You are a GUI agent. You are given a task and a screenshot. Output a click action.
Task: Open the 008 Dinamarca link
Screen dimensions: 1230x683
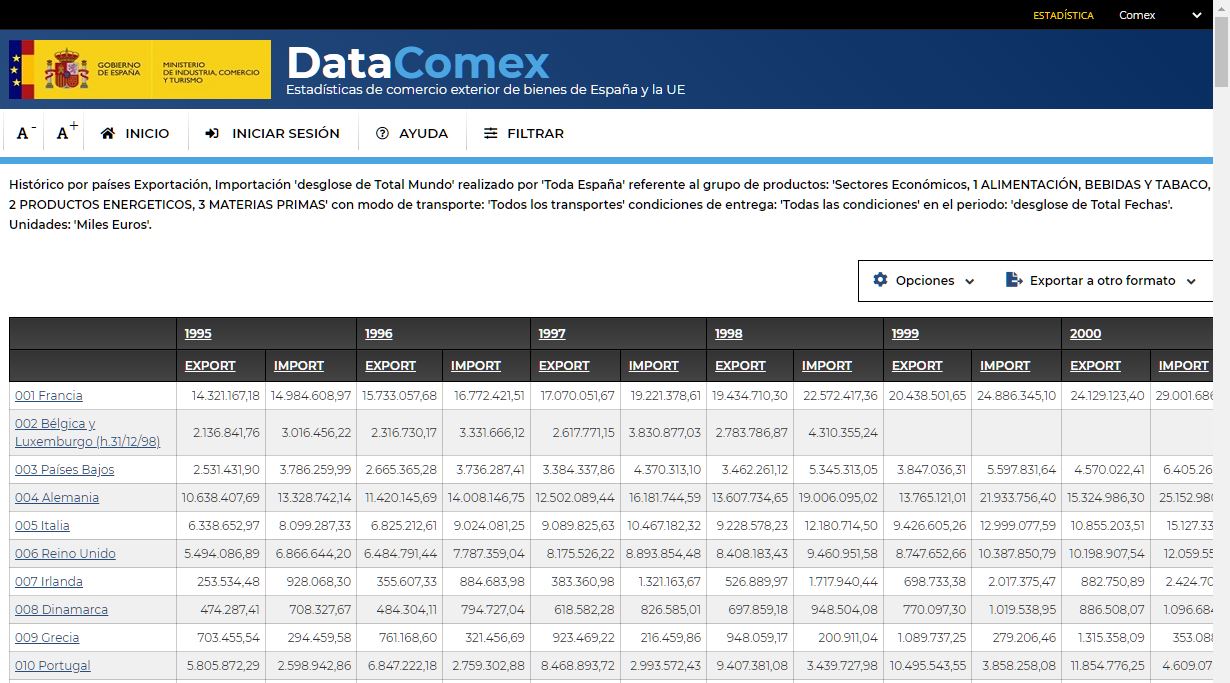click(x=61, y=610)
